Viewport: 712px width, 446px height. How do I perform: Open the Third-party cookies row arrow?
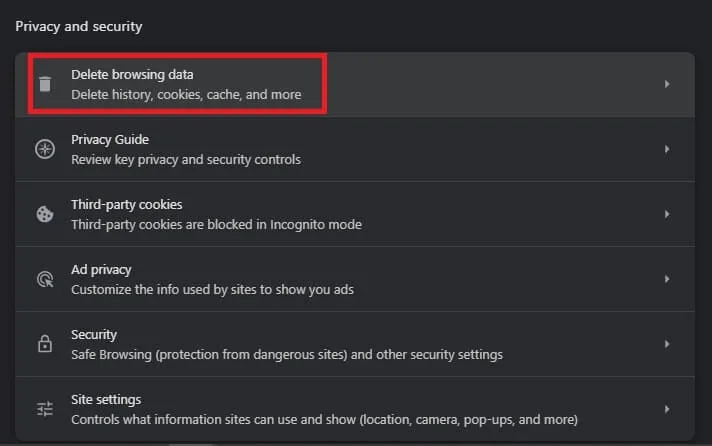point(667,214)
